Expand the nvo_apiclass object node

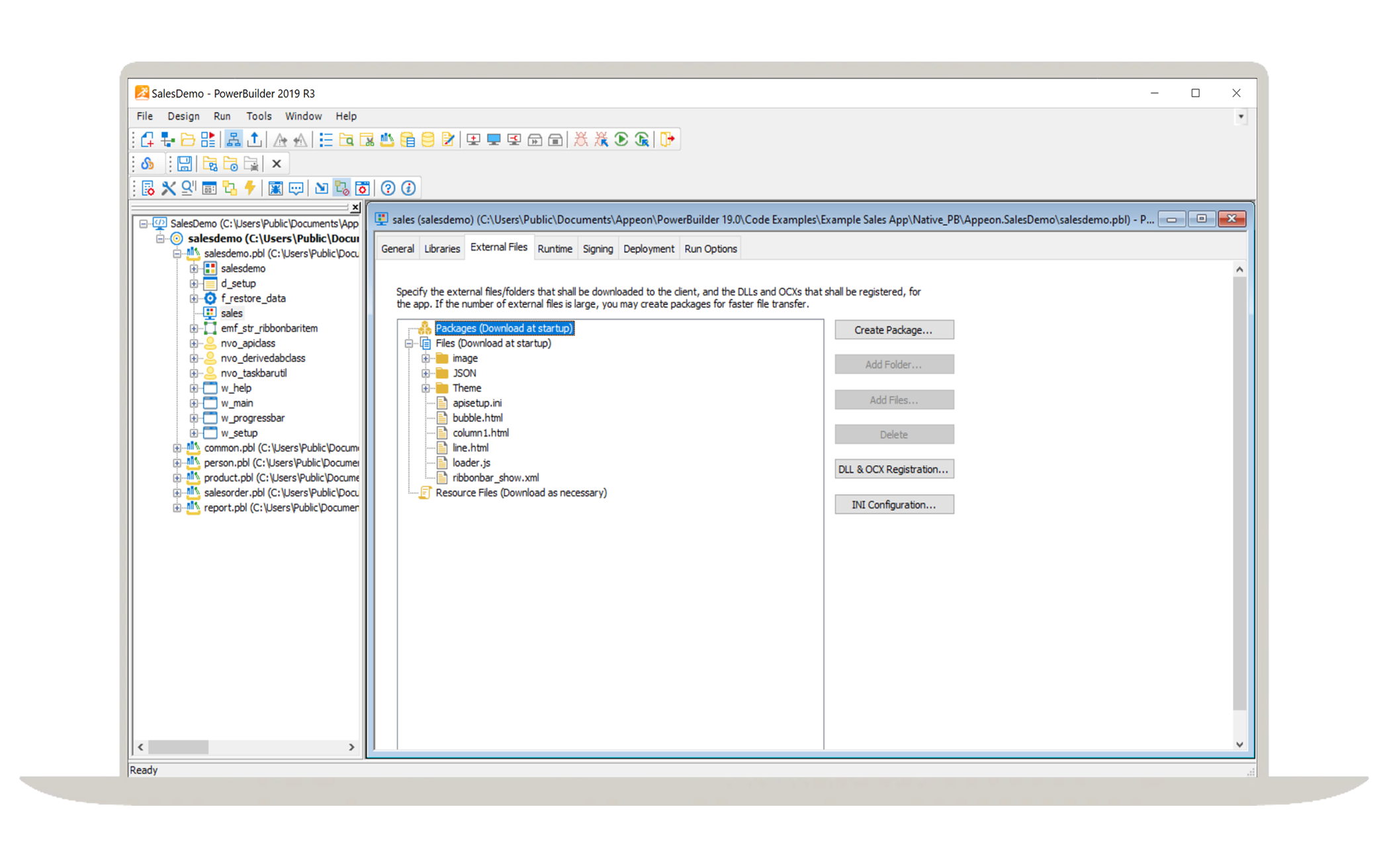click(x=193, y=343)
